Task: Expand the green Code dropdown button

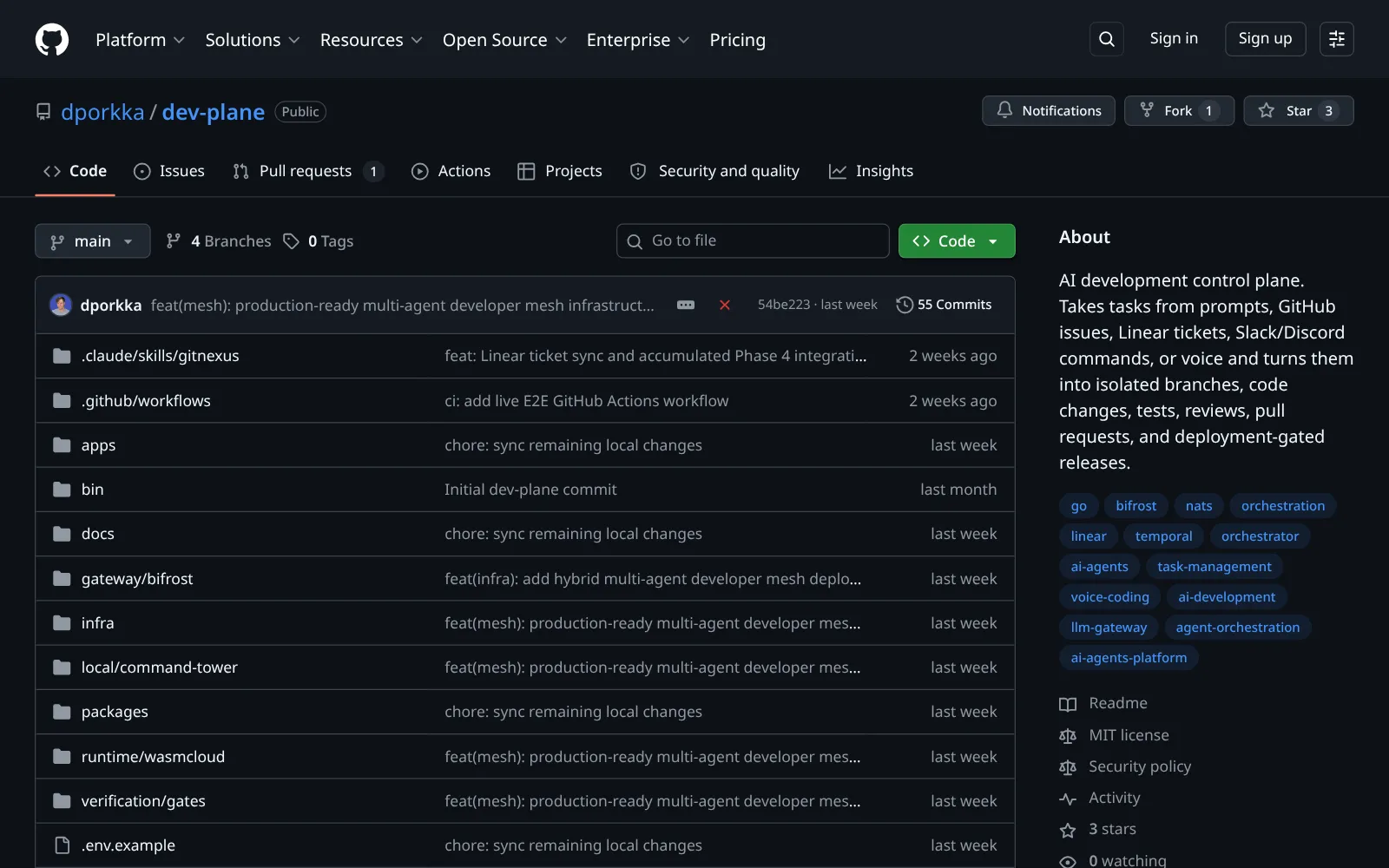Action: (957, 241)
